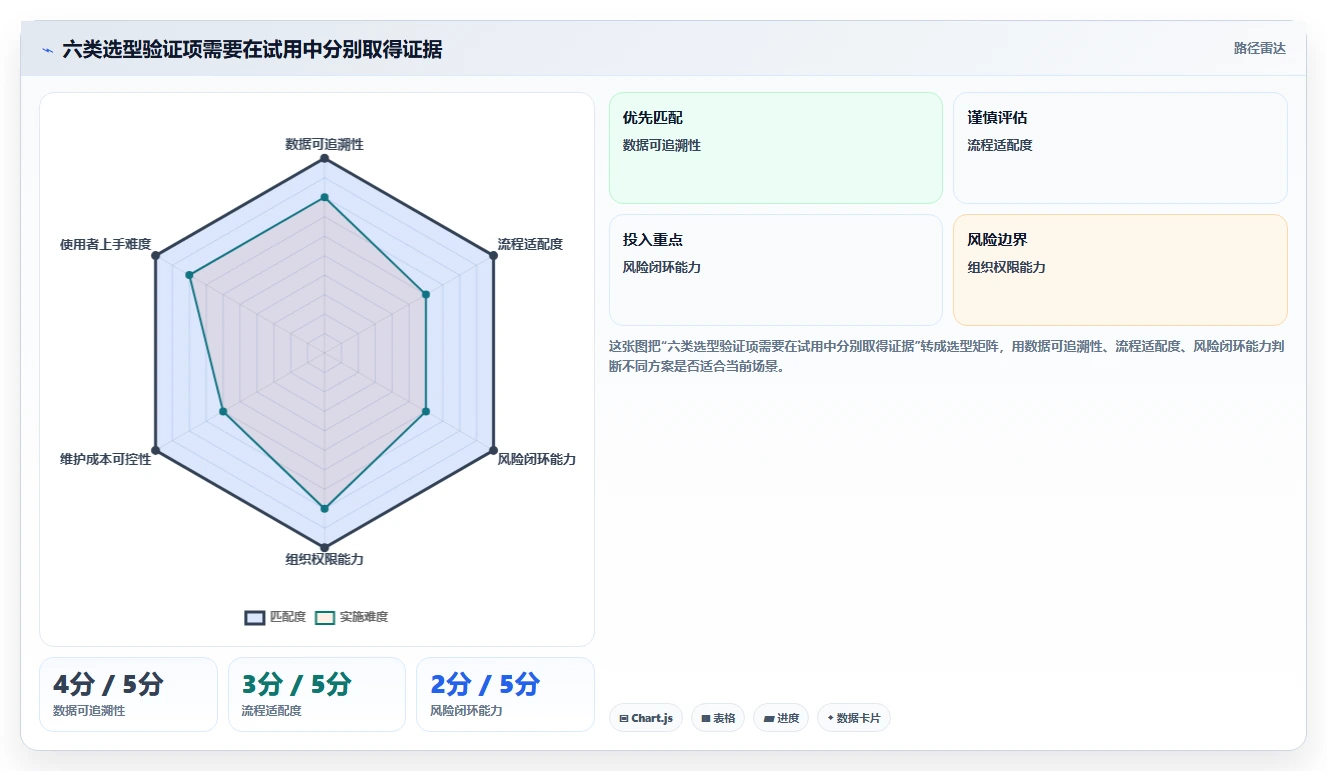The image size is (1327, 771).
Task: Click the page title 六类选型验证项
Action: pos(252,50)
